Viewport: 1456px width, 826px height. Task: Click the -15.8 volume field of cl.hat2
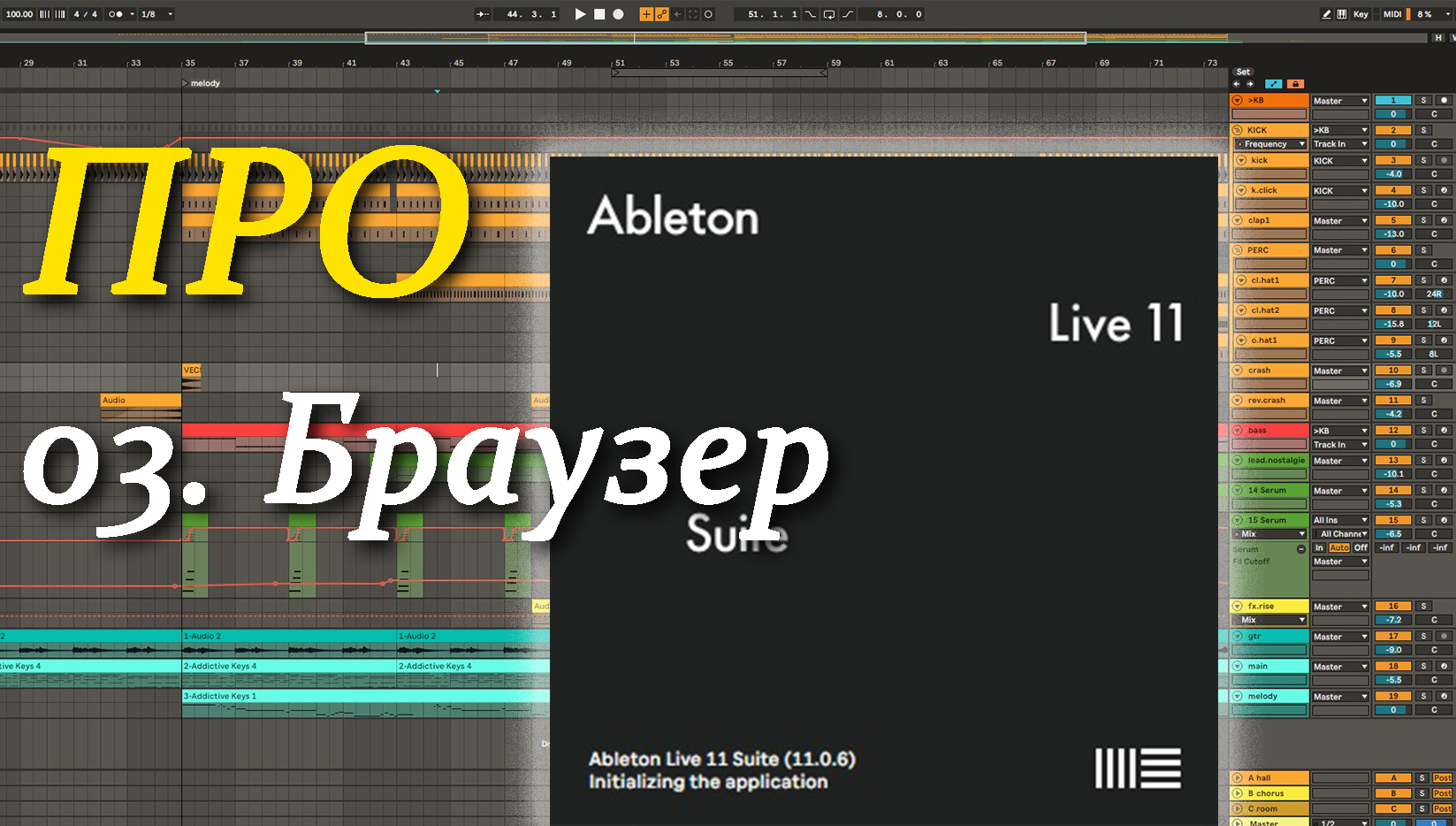point(1393,325)
